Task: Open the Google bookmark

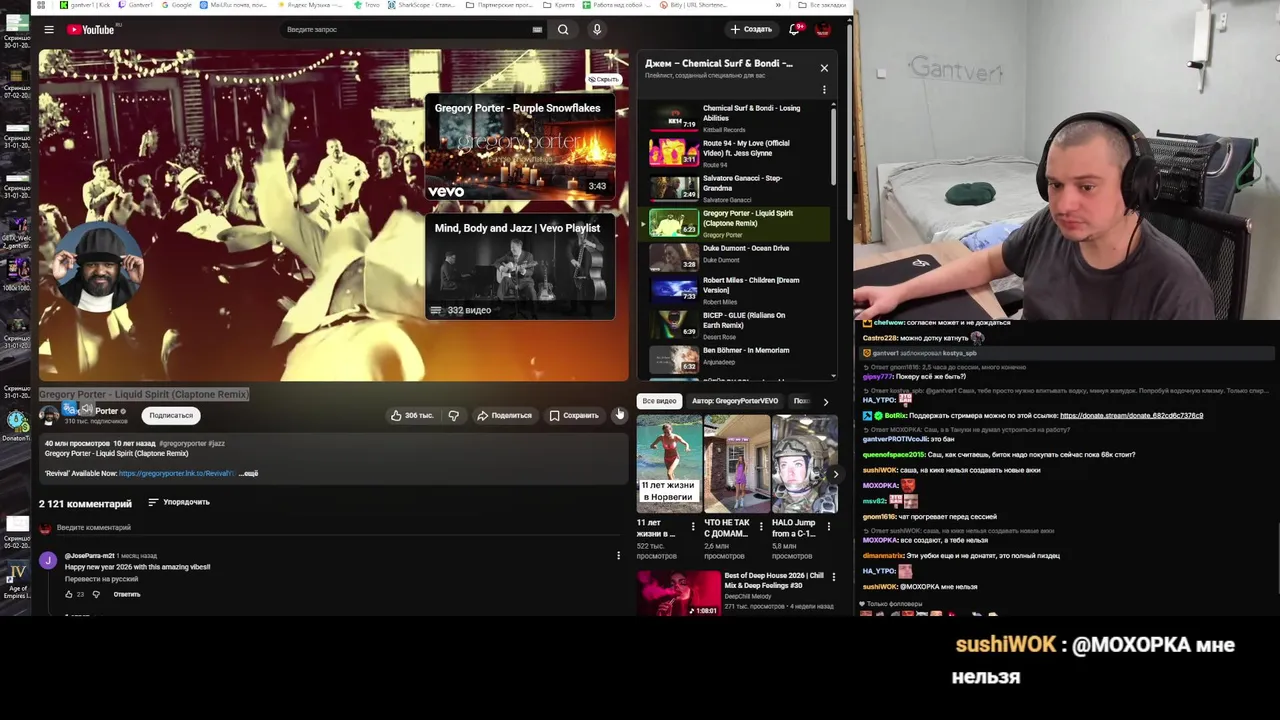Action: point(176,5)
